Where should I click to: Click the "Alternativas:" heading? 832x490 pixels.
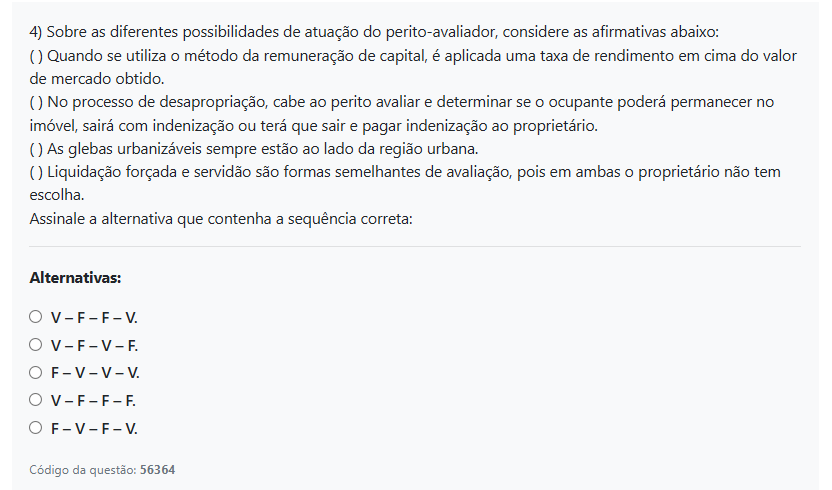point(75,277)
